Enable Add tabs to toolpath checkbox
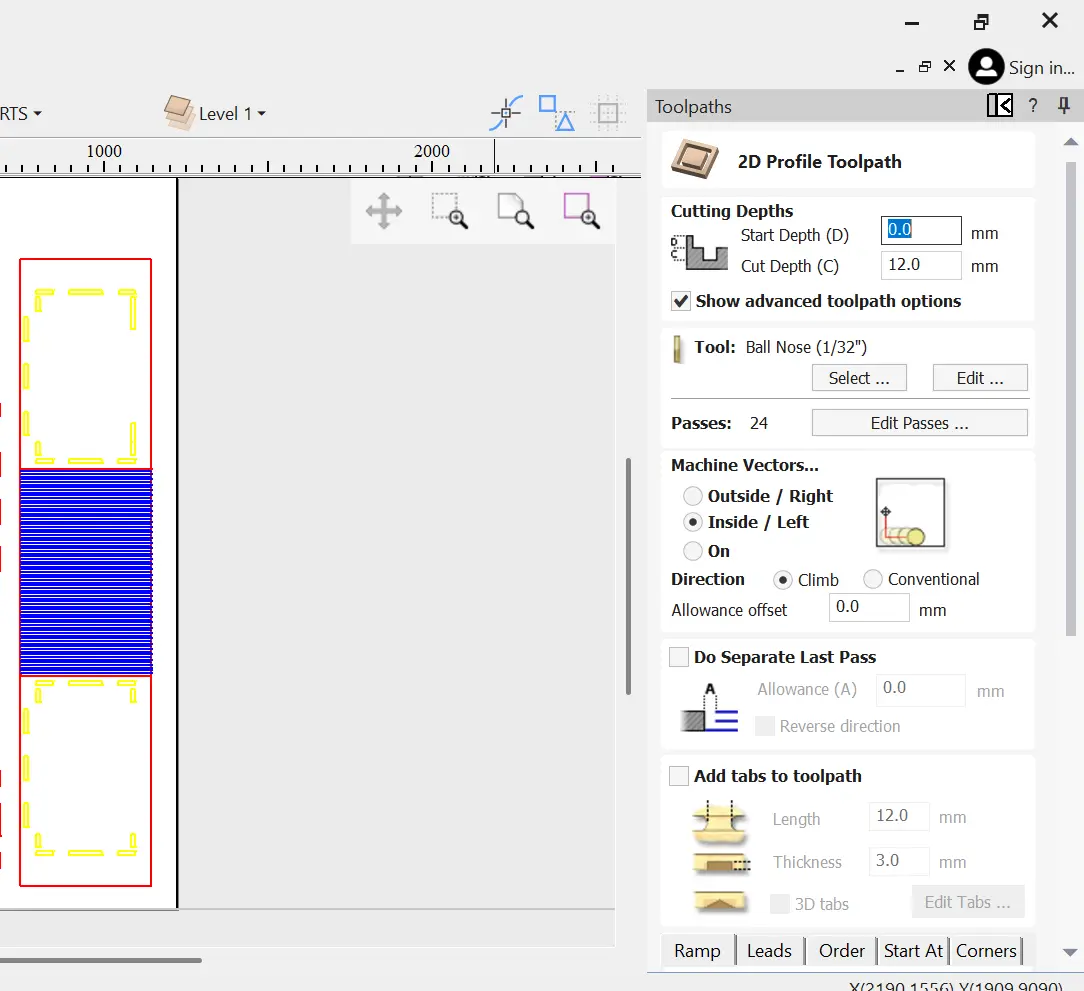 pos(679,776)
